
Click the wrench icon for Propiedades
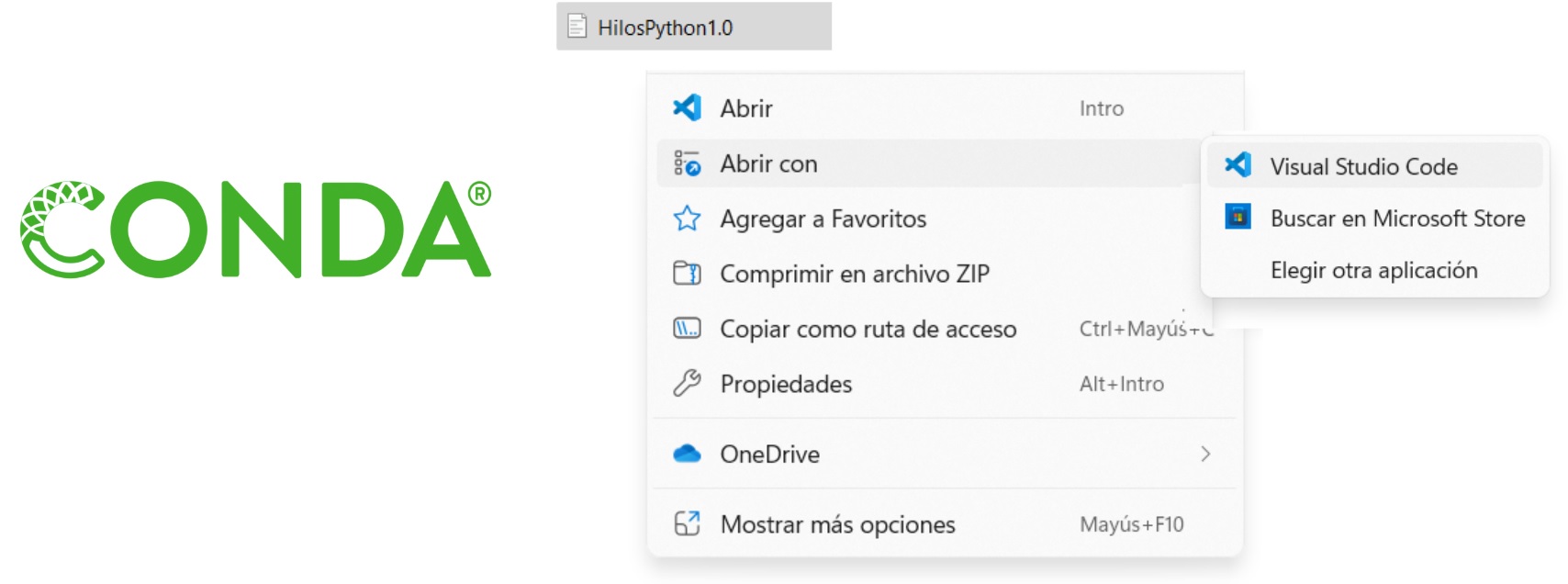coord(687,383)
